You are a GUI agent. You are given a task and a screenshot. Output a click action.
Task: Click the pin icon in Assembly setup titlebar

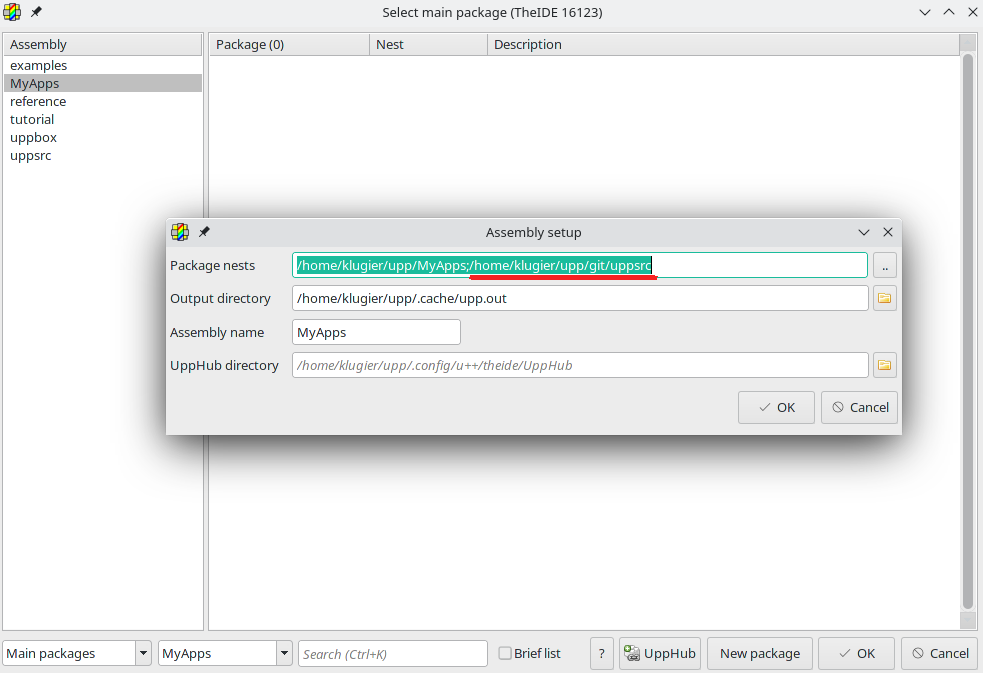(204, 232)
